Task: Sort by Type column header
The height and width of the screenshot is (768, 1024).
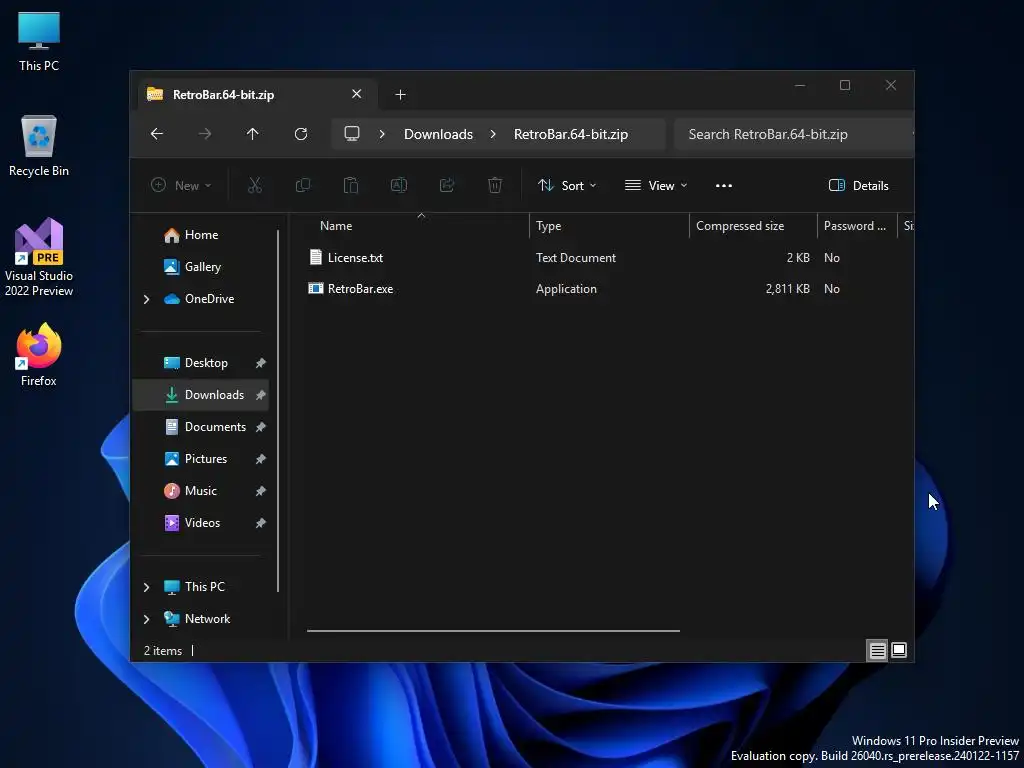Action: point(549,226)
